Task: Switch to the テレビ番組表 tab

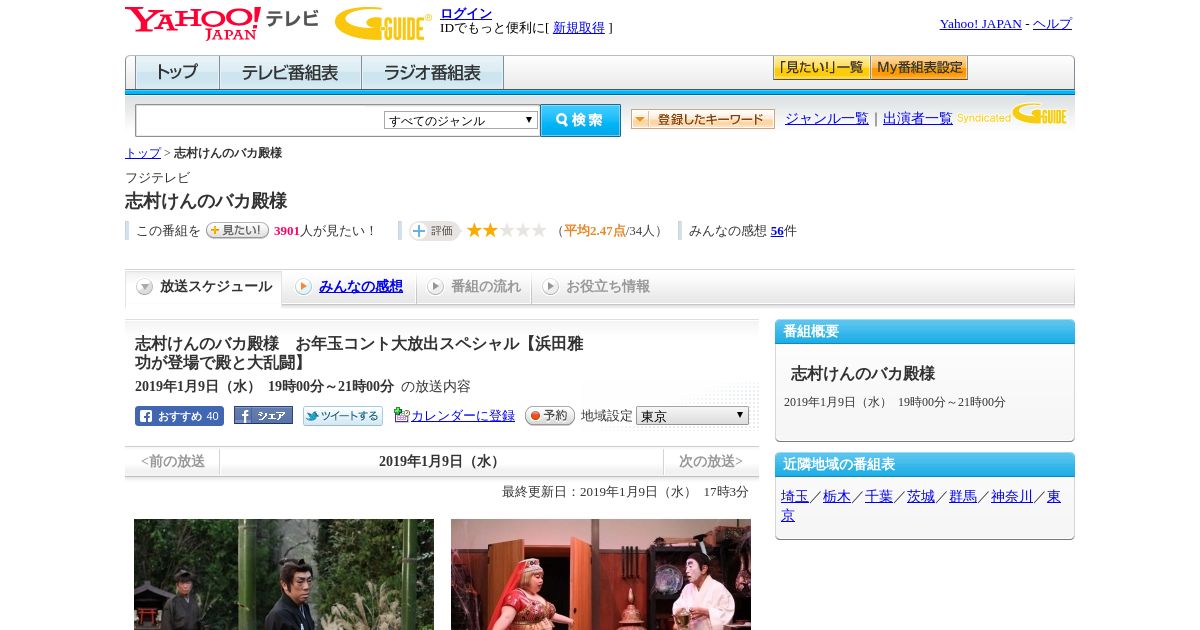Action: pyautogui.click(x=290, y=73)
